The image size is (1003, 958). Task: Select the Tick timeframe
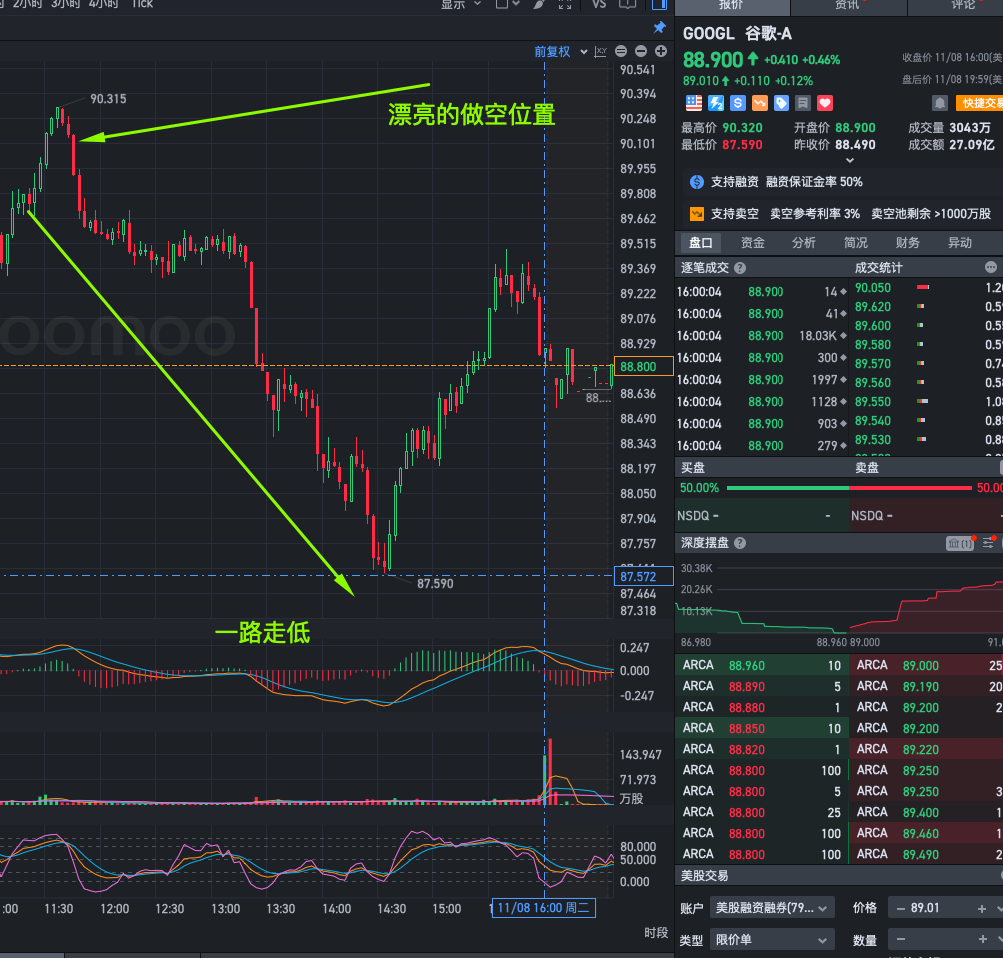coord(142,4)
